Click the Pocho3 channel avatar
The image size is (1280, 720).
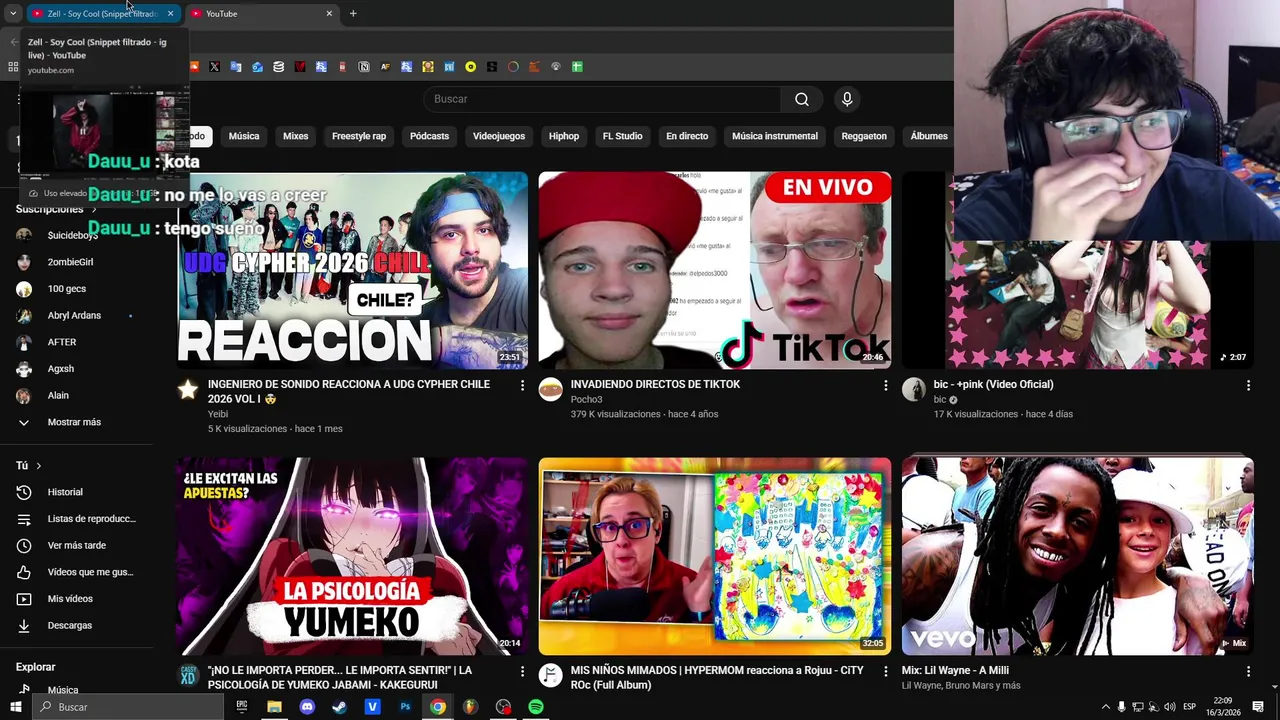pyautogui.click(x=551, y=390)
